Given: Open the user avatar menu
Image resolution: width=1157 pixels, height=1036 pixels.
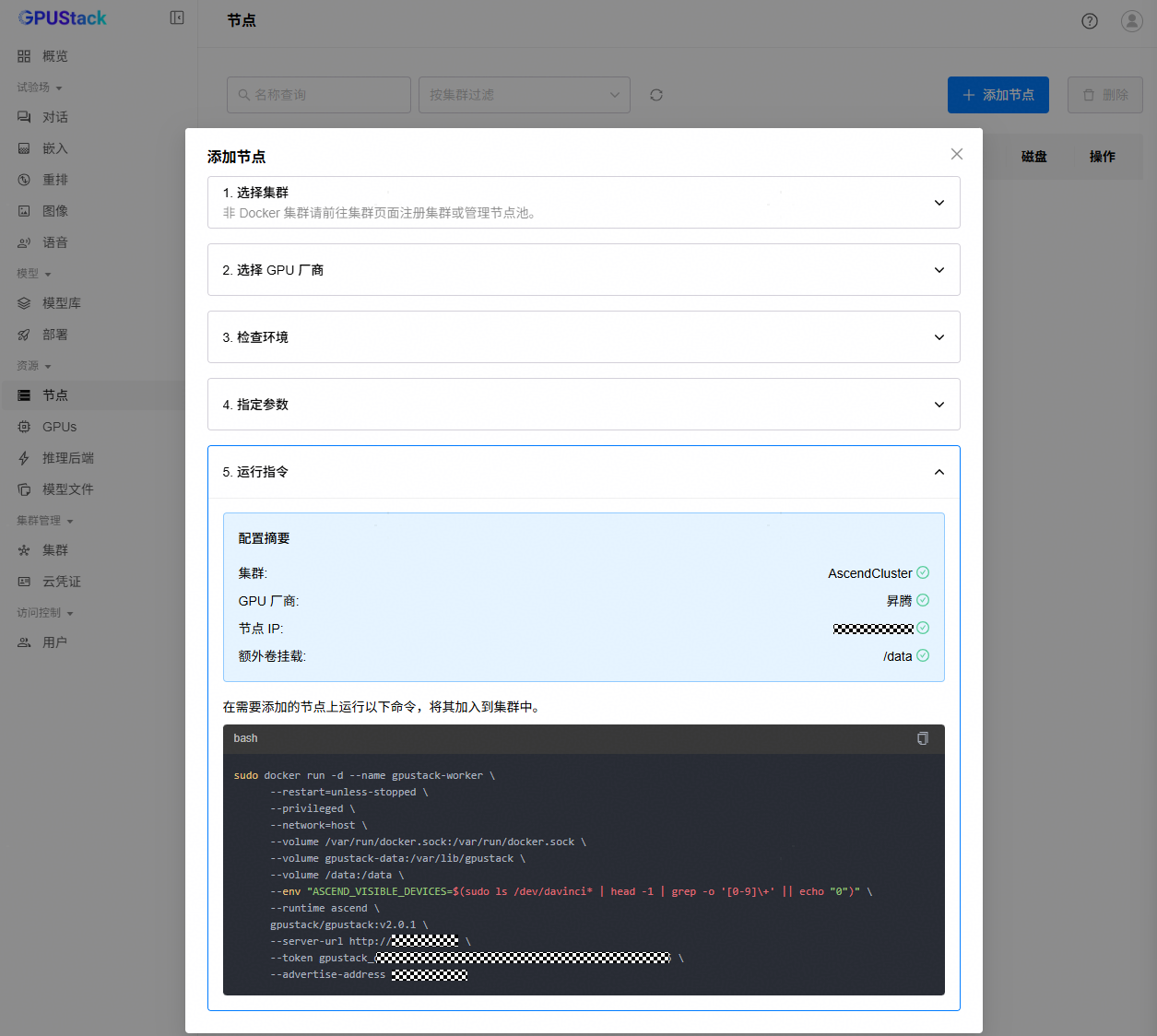Looking at the screenshot, I should (1131, 21).
